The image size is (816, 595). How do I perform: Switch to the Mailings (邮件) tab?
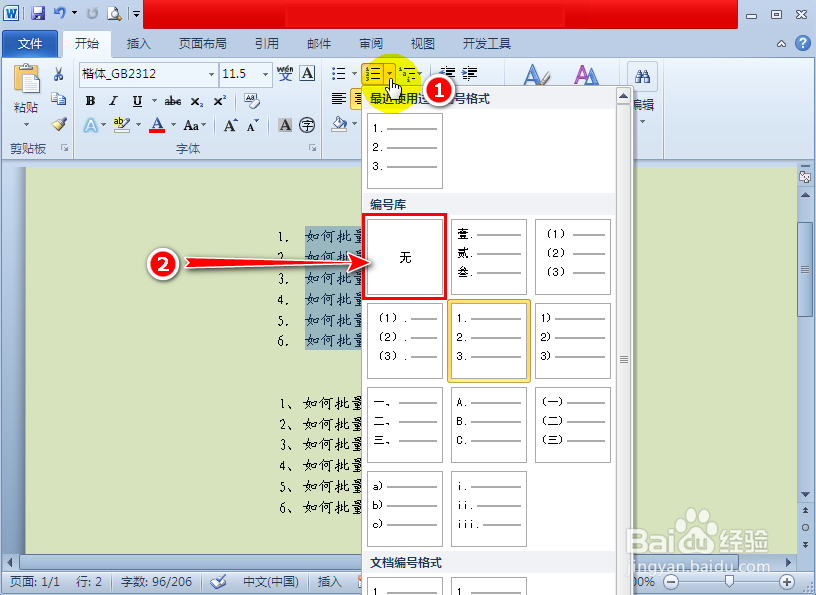pyautogui.click(x=319, y=44)
